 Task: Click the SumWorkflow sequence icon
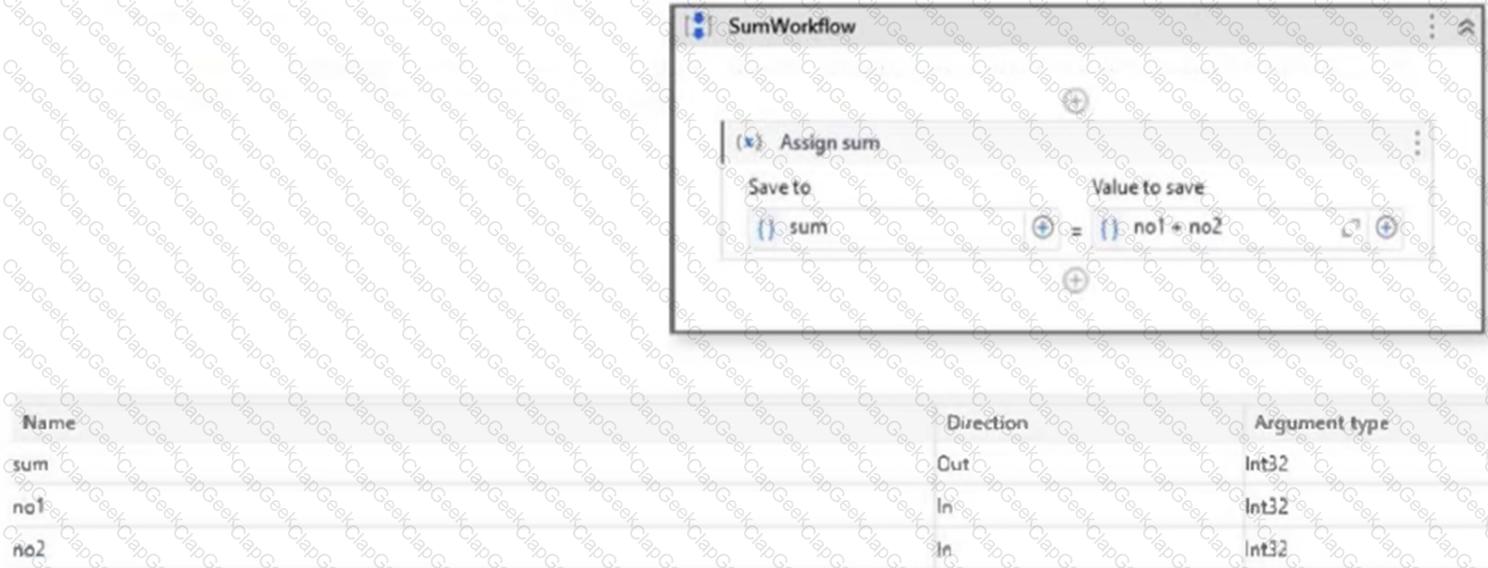pyautogui.click(x=698, y=26)
